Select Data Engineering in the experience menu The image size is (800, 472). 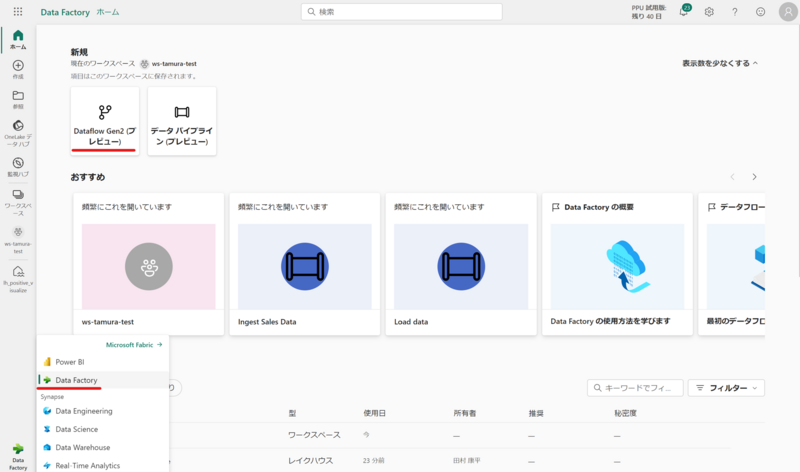[103, 411]
